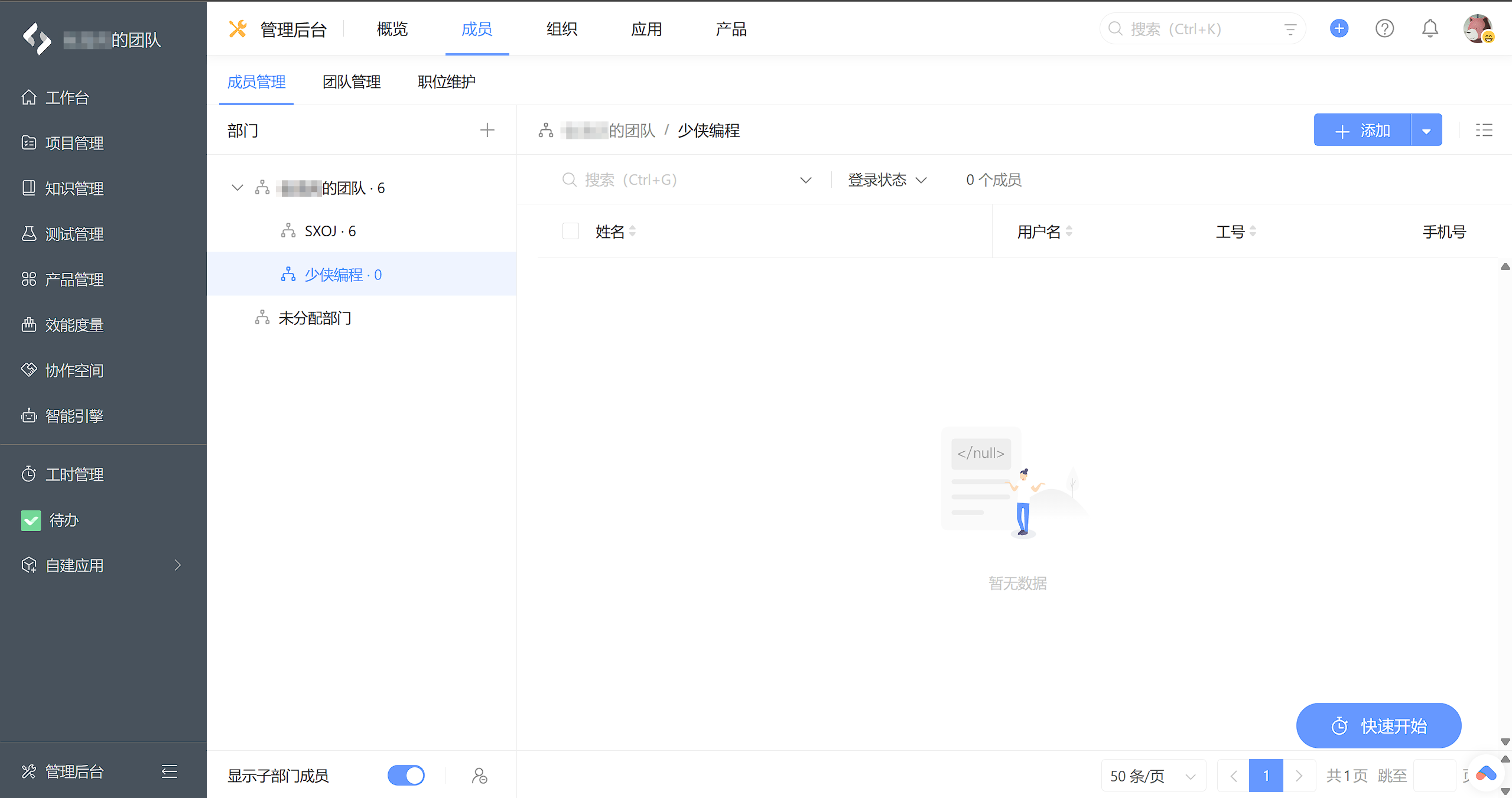
Task: Open the help question mark icon
Action: coord(1384,28)
